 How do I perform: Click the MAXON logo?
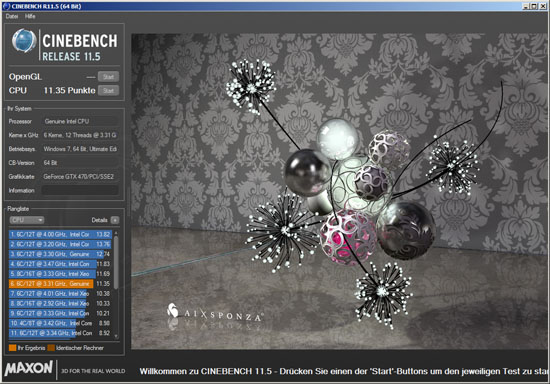[29, 368]
